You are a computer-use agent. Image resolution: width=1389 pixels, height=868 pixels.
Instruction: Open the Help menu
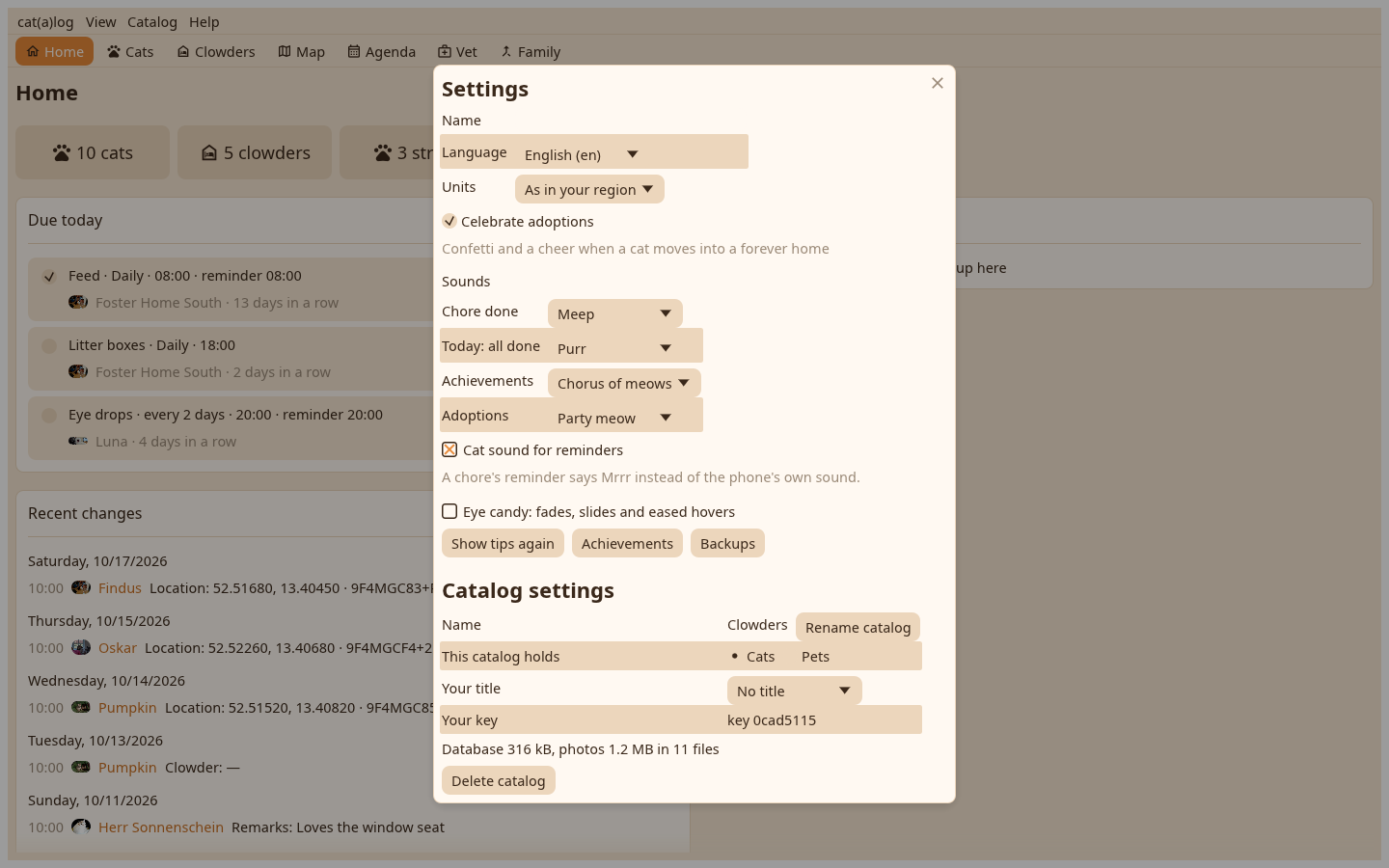[204, 21]
